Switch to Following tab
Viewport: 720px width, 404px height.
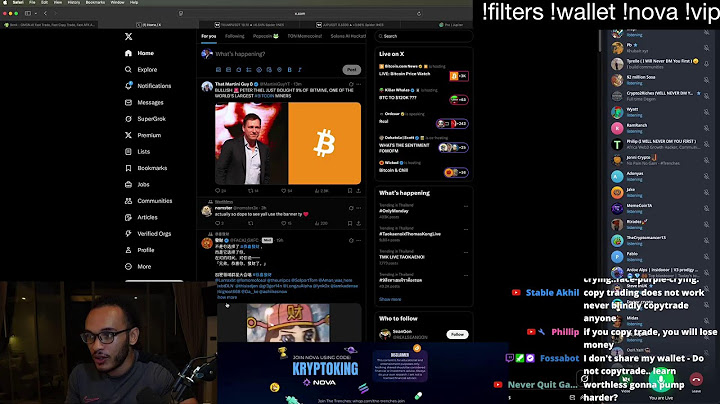pos(235,36)
